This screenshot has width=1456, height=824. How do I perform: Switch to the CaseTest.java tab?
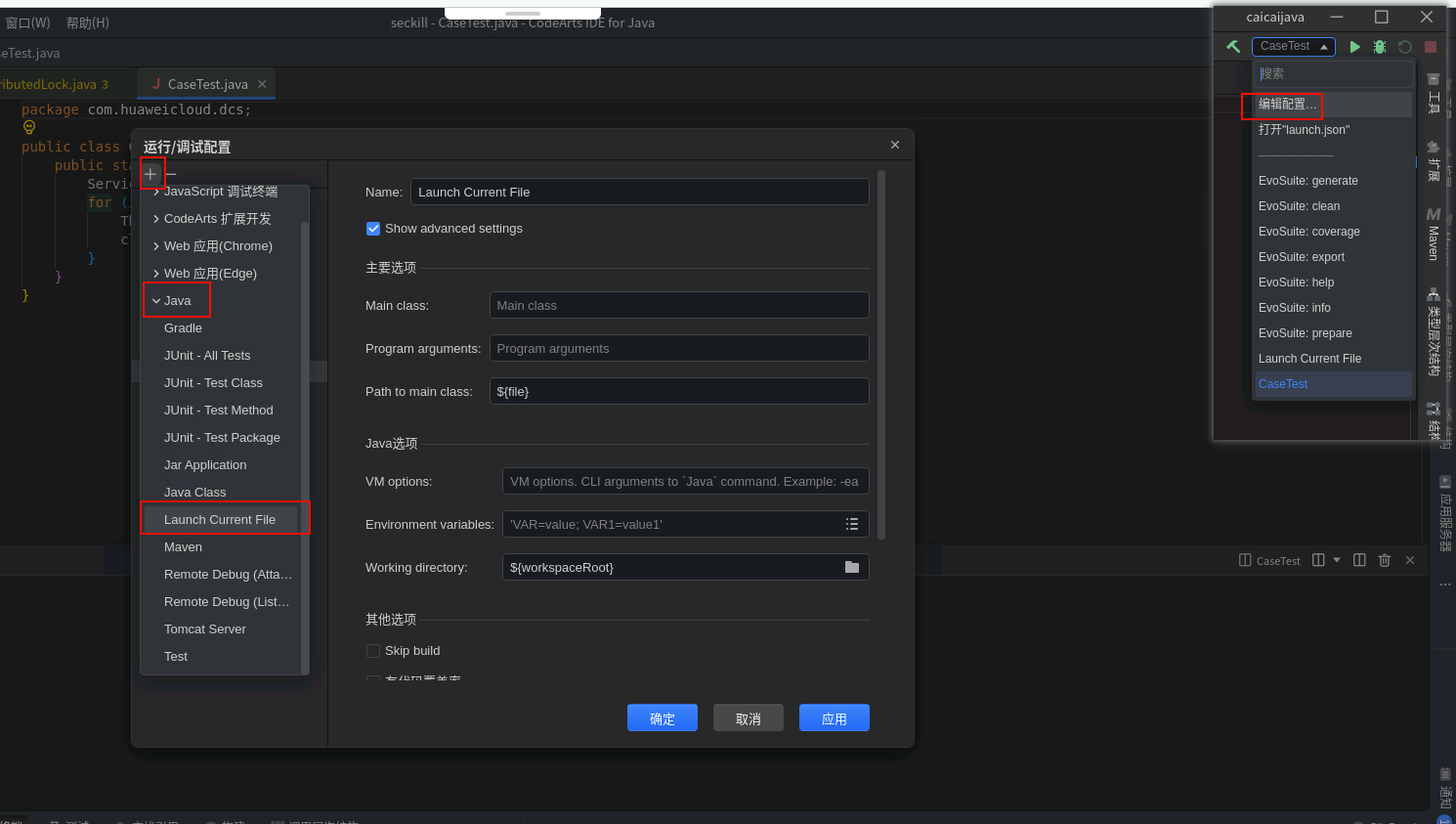[207, 84]
